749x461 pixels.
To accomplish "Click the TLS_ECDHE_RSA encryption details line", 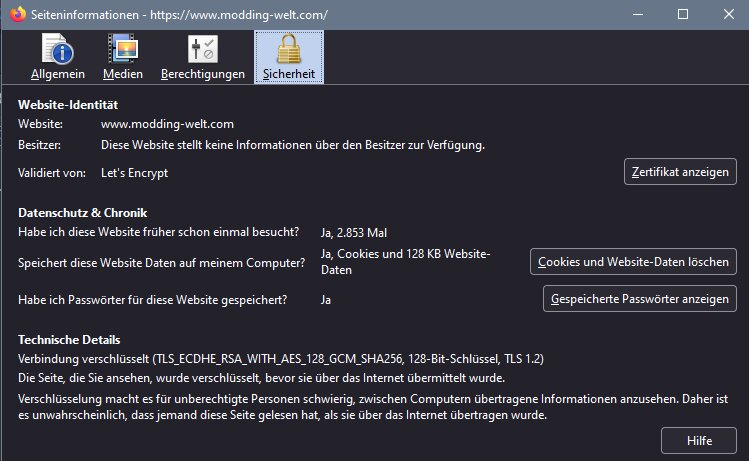I will (x=281, y=358).
